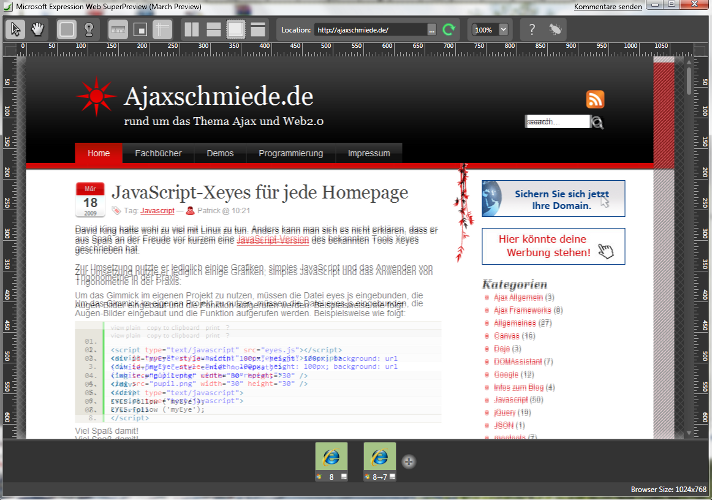The width and height of the screenshot is (712, 500).
Task: Activate the hand panning tool
Action: (37, 30)
